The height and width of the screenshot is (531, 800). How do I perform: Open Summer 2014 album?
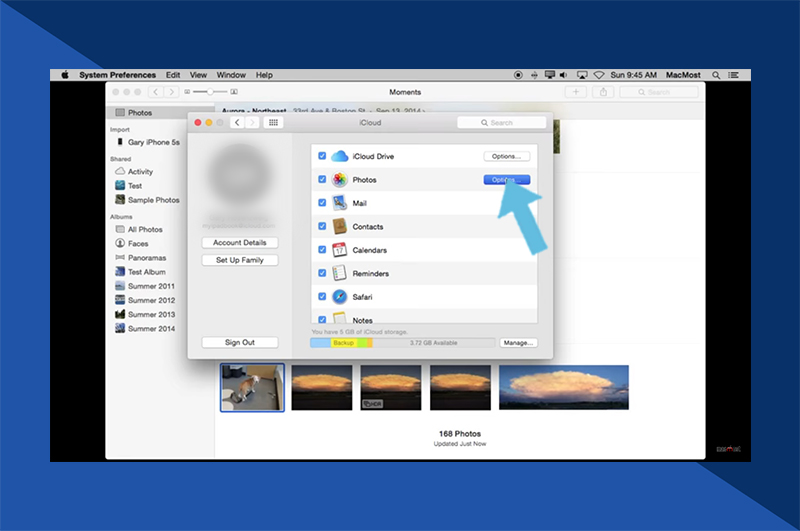(x=145, y=329)
